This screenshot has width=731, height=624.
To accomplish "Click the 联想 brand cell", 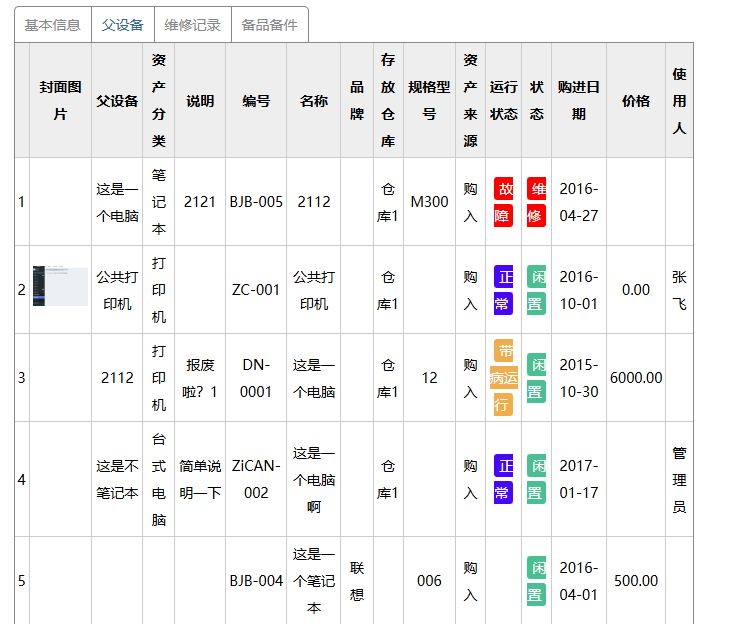I will [x=357, y=580].
